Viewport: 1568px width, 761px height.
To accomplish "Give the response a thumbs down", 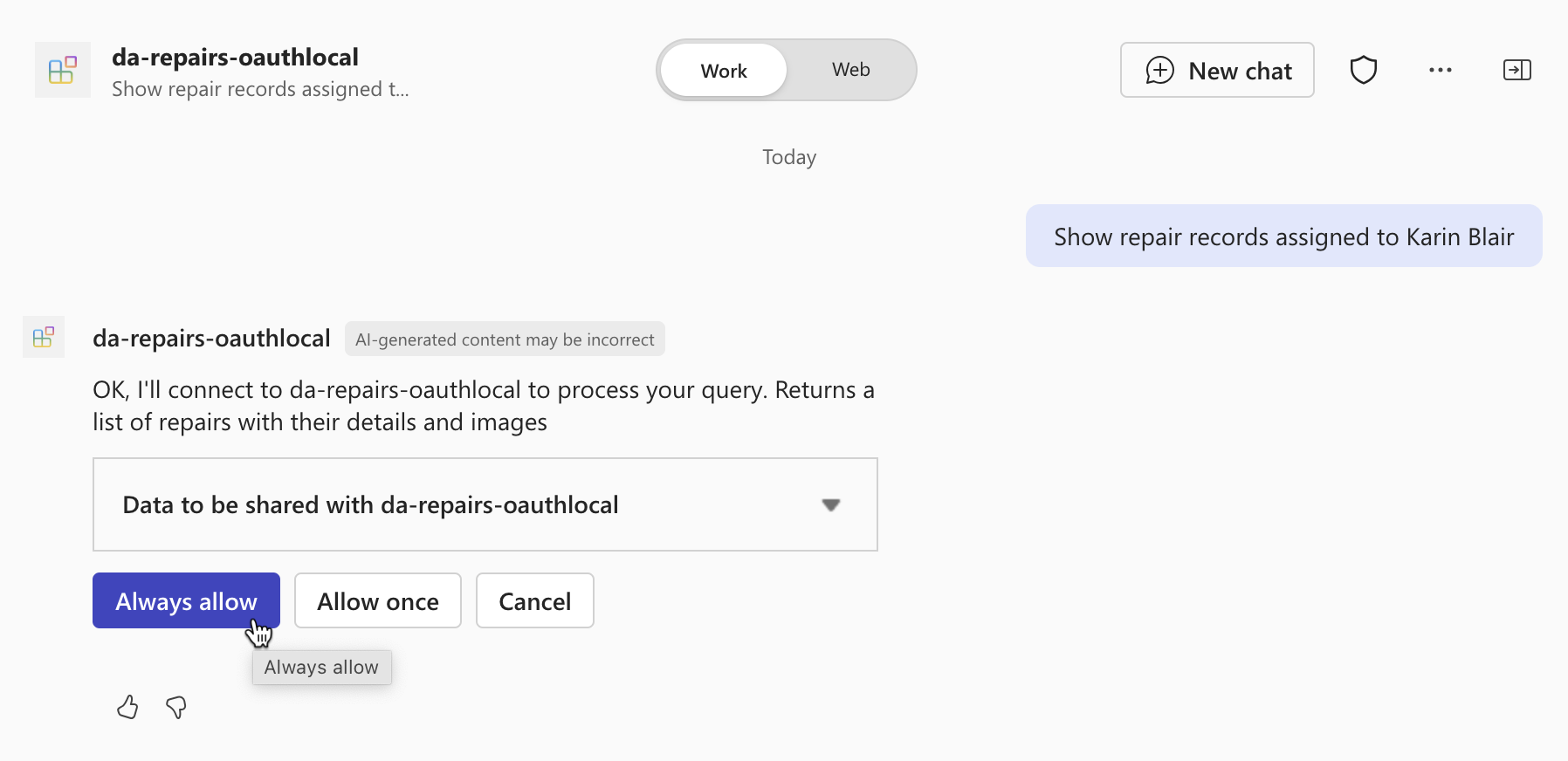I will 176,707.
